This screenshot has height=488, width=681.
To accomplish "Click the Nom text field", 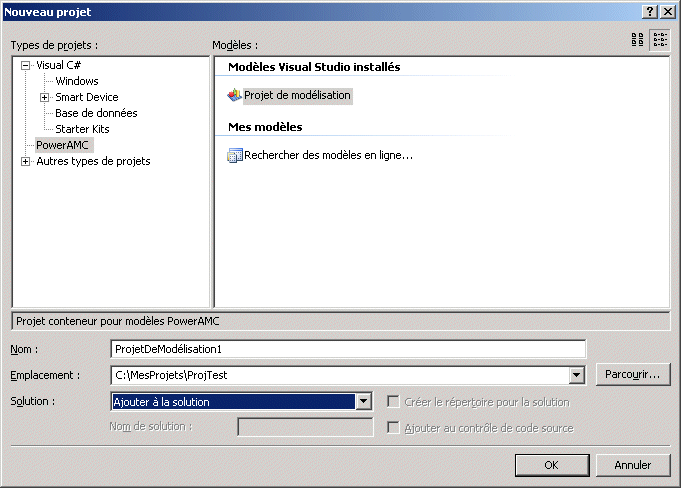I will click(347, 348).
